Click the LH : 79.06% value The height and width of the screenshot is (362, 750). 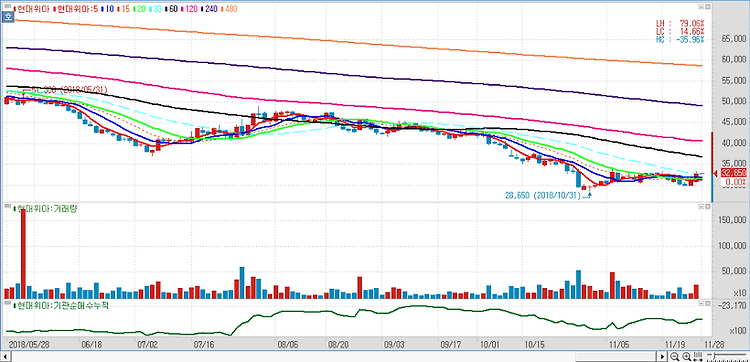click(x=680, y=23)
